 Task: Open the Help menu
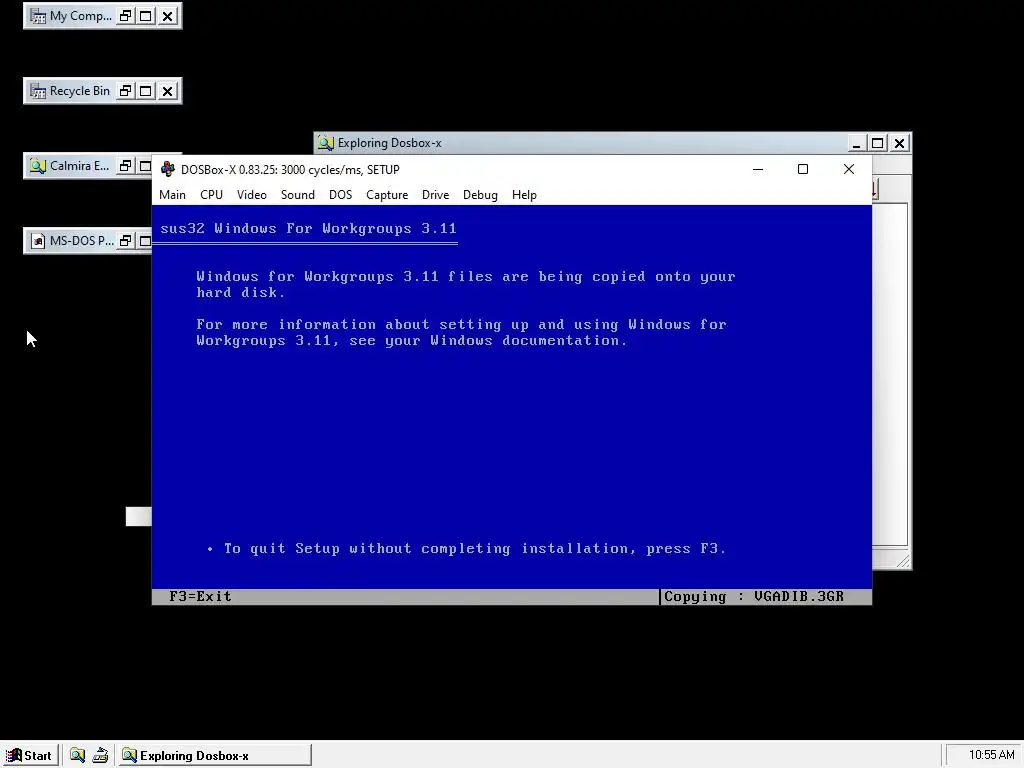pos(524,195)
